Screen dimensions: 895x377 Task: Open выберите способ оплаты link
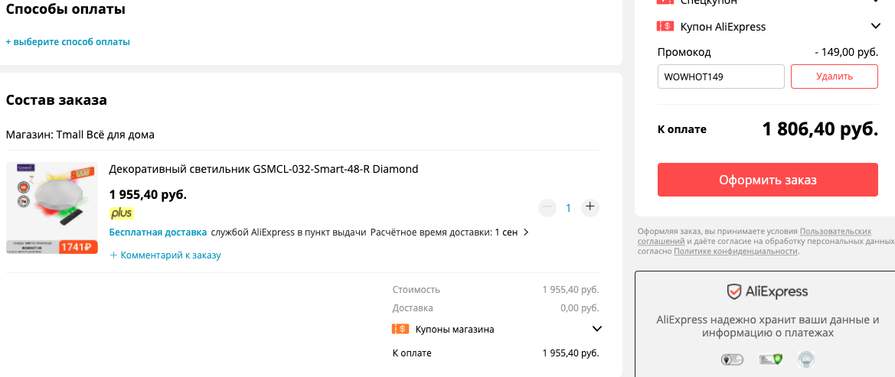pos(68,42)
